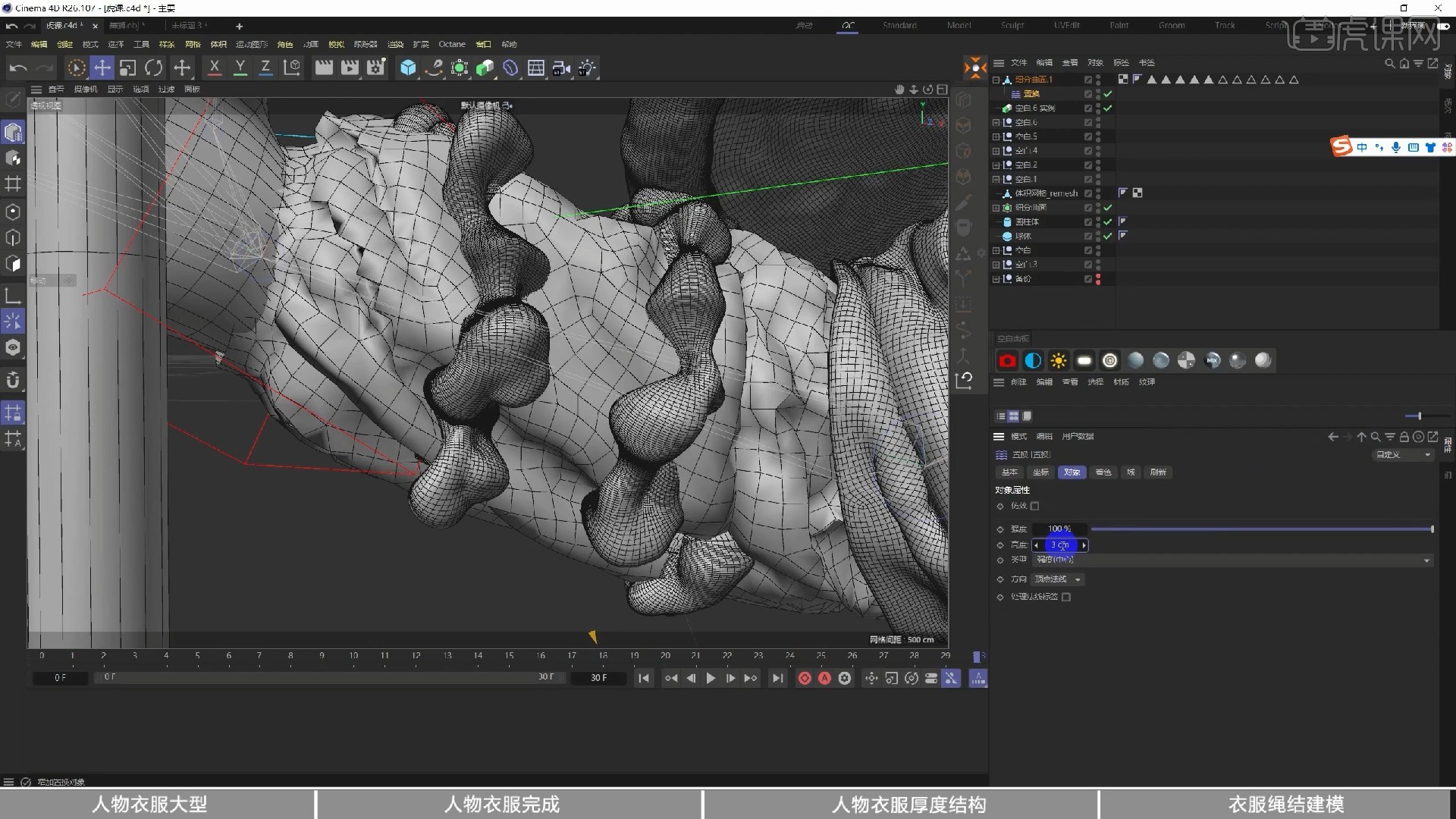Screen dimensions: 1456x819
Task: Switch material manager to list view
Action: tap(1001, 416)
